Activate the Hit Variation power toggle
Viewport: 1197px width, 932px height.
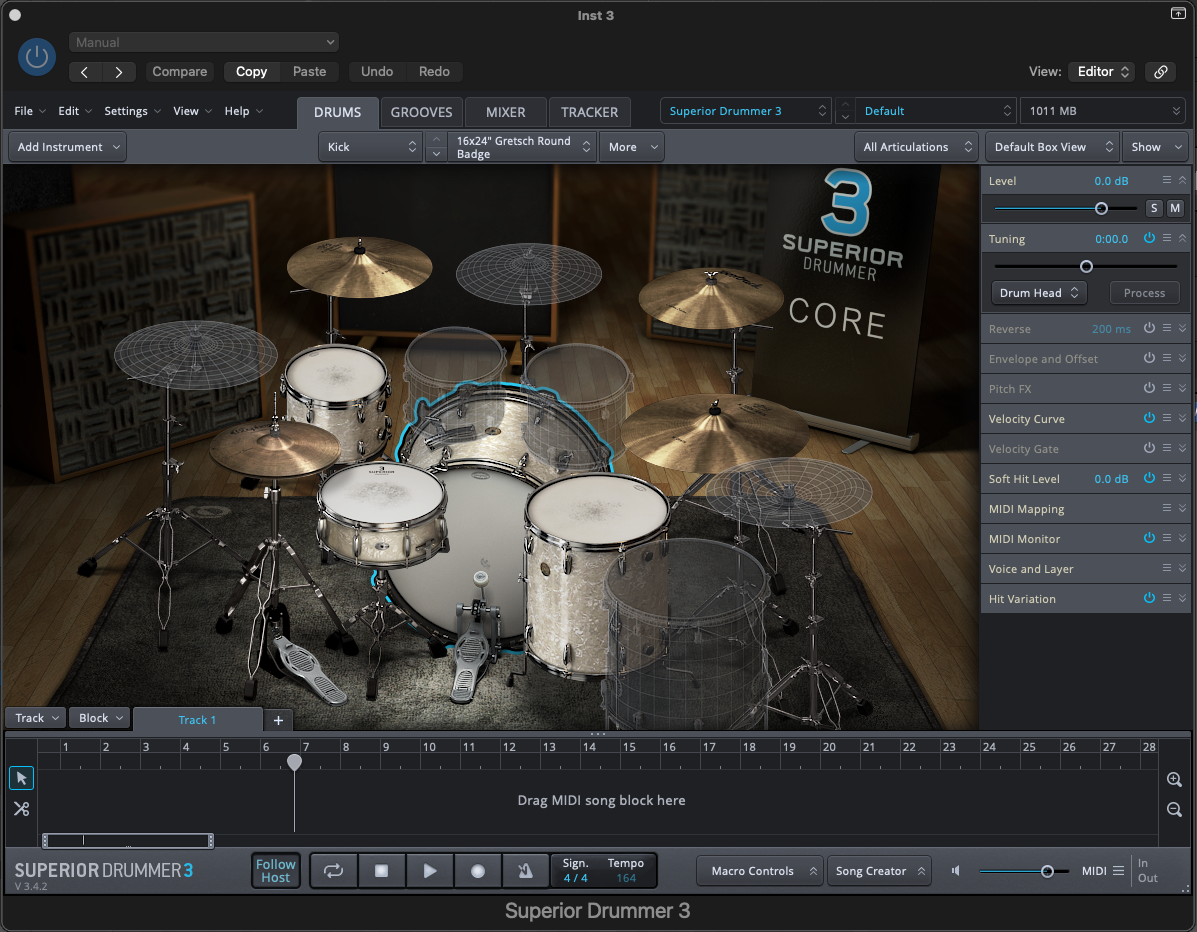pyautogui.click(x=1149, y=598)
